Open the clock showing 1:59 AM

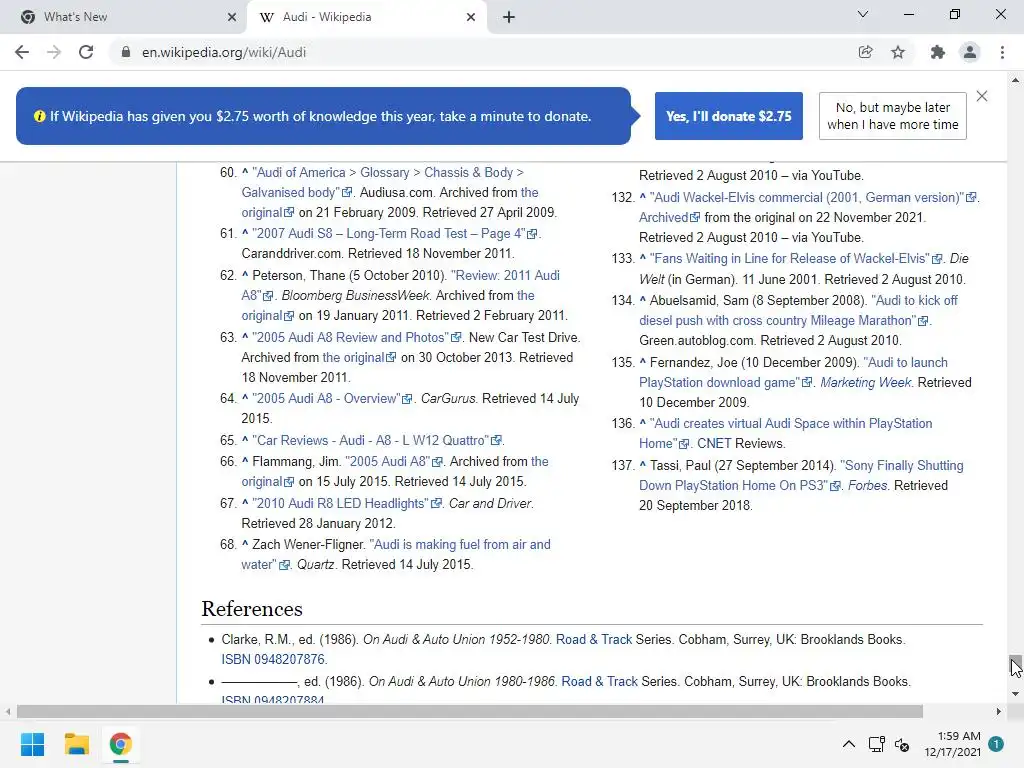point(952,744)
